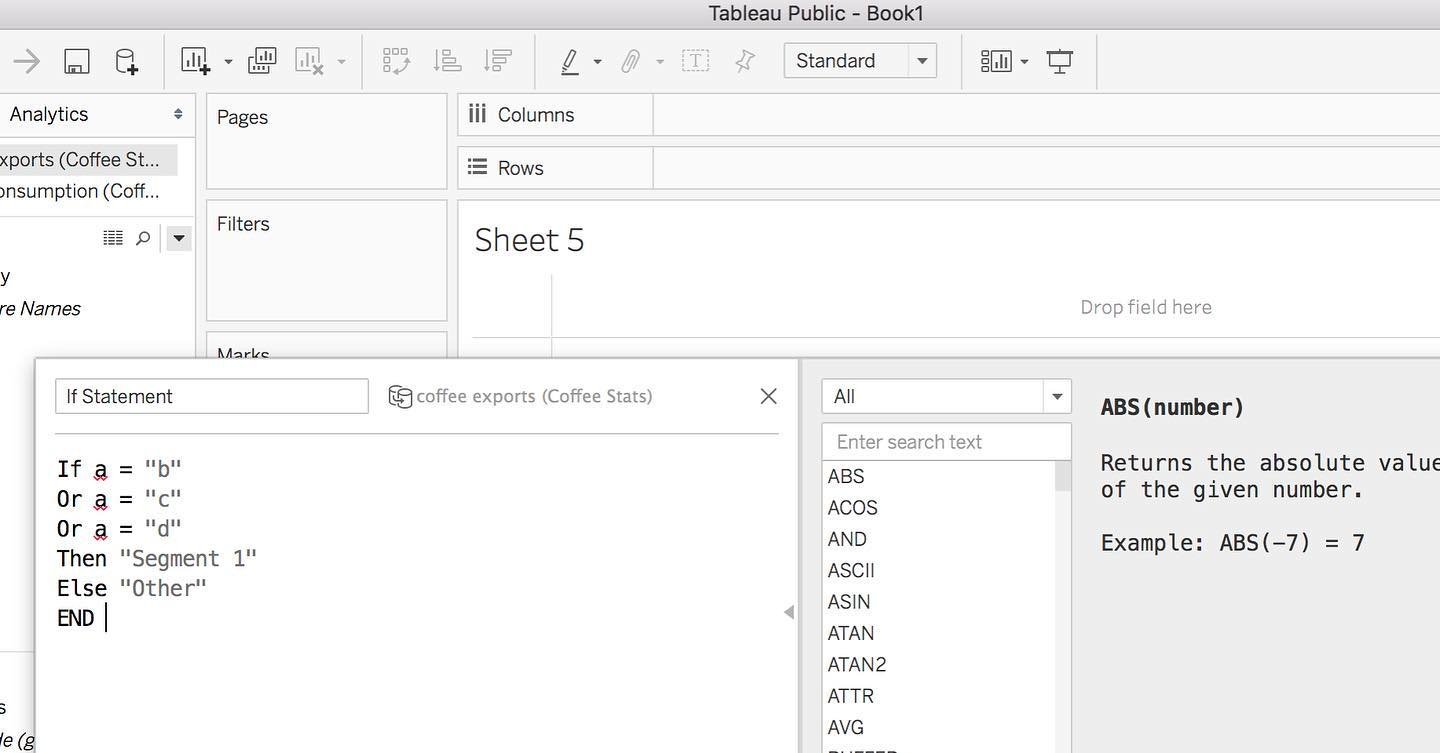Click the Swap rows and columns icon
This screenshot has height=753, width=1440.
coord(396,61)
